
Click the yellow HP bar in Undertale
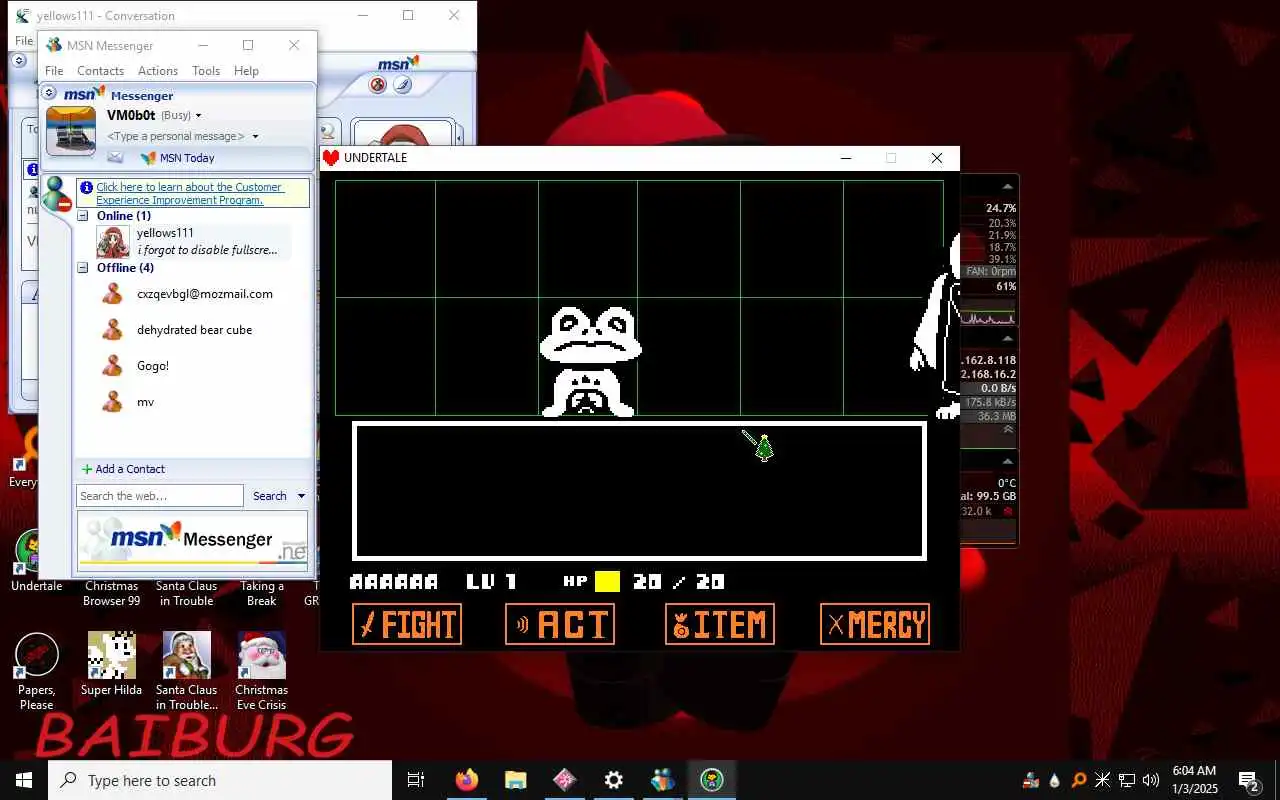[607, 581]
